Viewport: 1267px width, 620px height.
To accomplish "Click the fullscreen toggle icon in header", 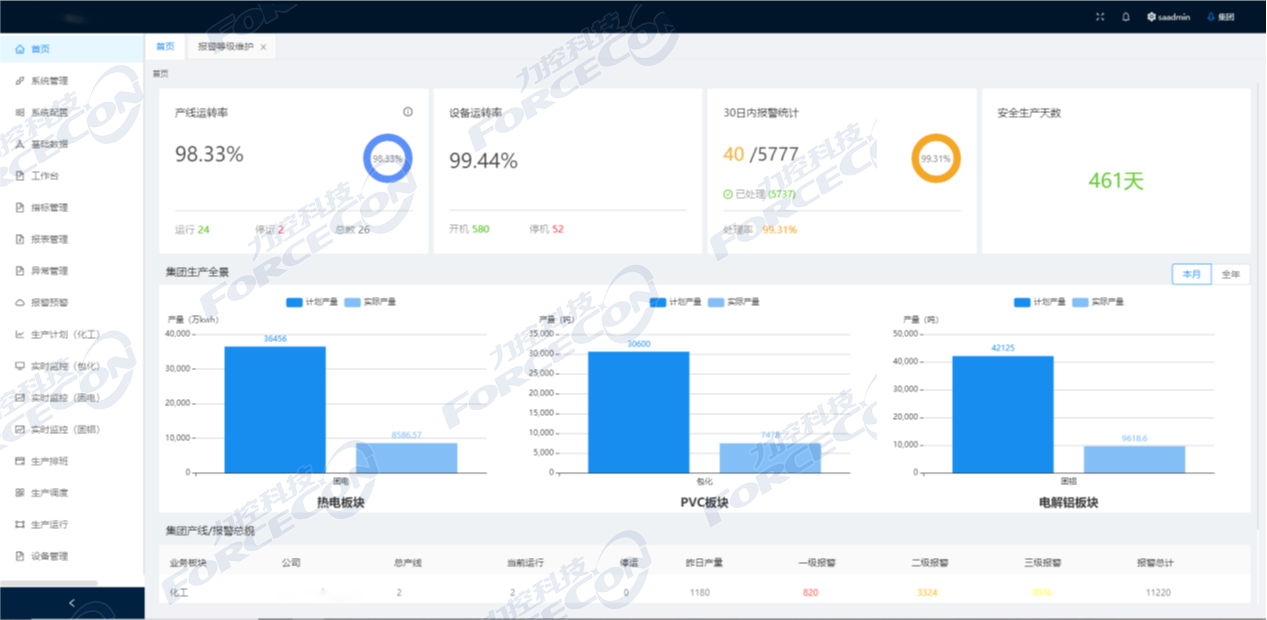I will click(1100, 17).
